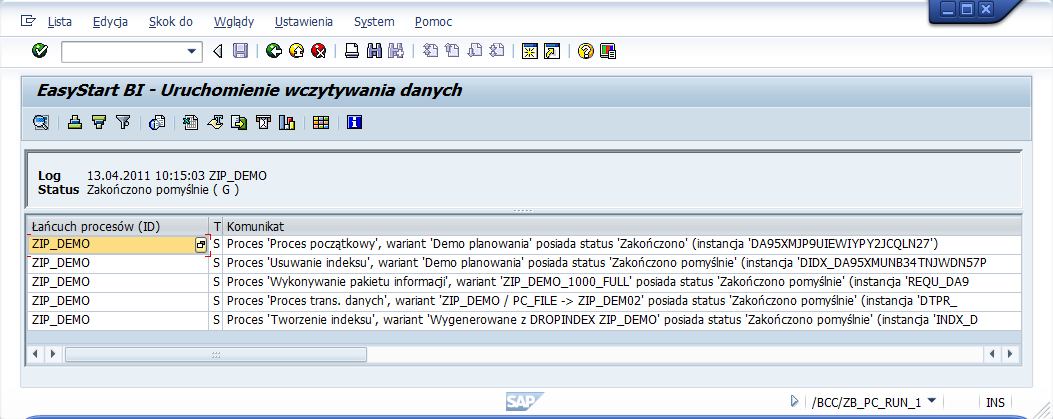Image resolution: width=1053 pixels, height=419 pixels.
Task: Click the status text 'Zakończono pomyślnie ( G )'
Action: pyautogui.click(x=163, y=190)
